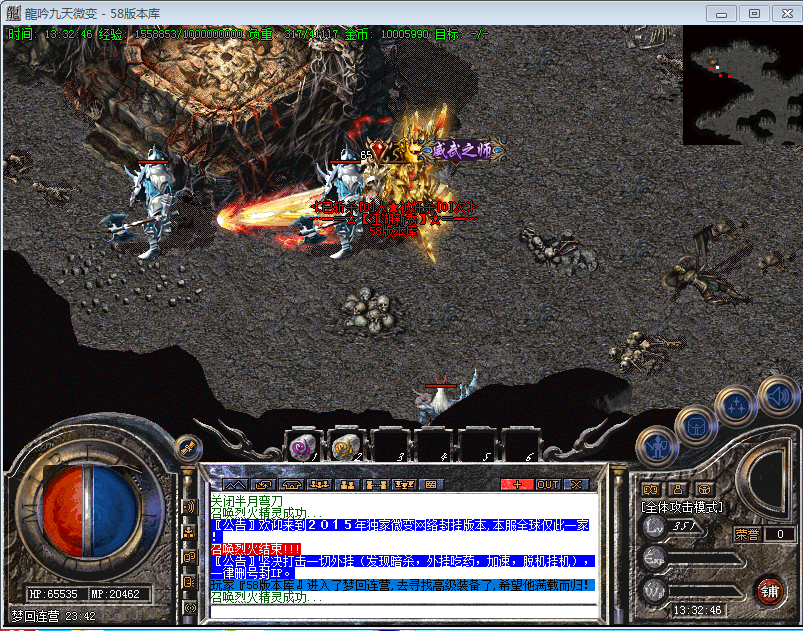Use the purple swirl scroll in belt slot 1
Screen dimensions: 803x631
302,447
